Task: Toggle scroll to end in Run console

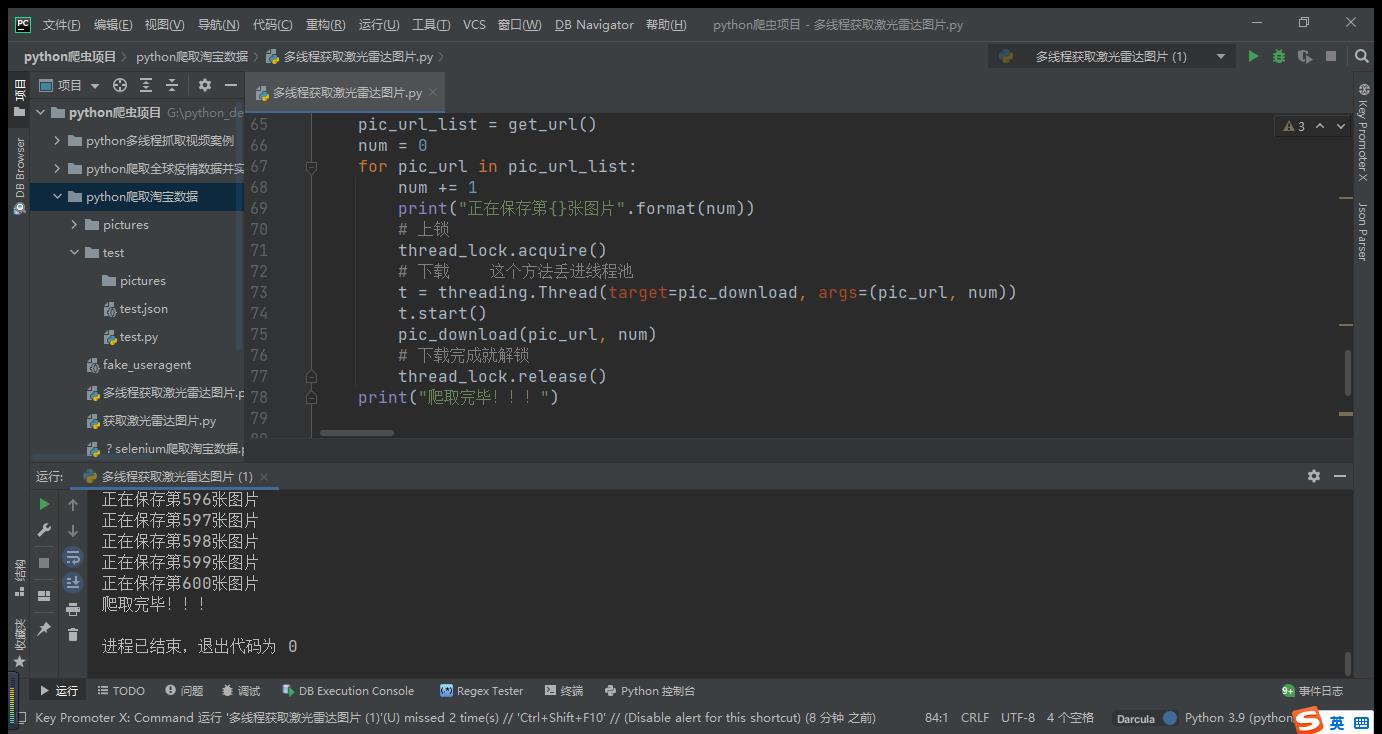Action: (x=73, y=583)
